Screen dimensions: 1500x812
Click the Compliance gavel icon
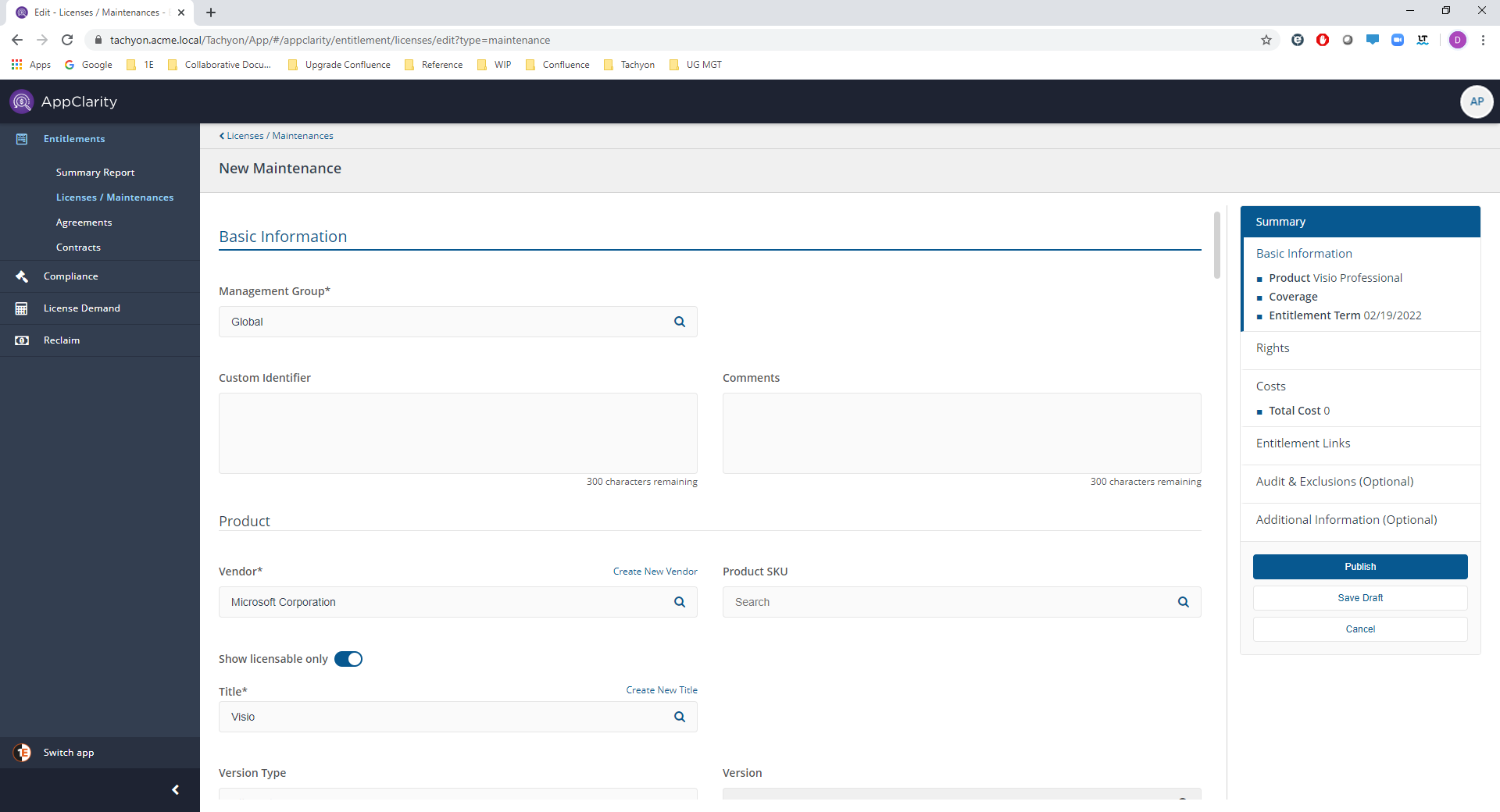[22, 276]
